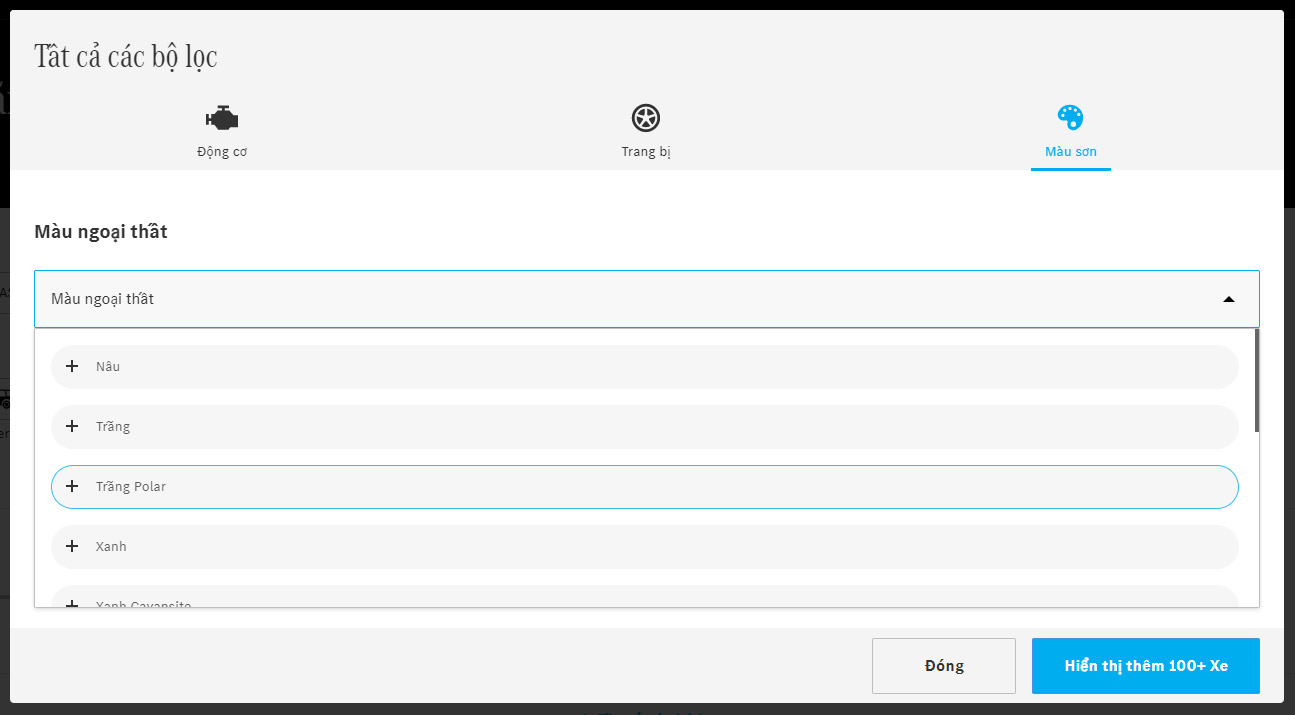Switch to the Động cơ tab

[x=222, y=152]
